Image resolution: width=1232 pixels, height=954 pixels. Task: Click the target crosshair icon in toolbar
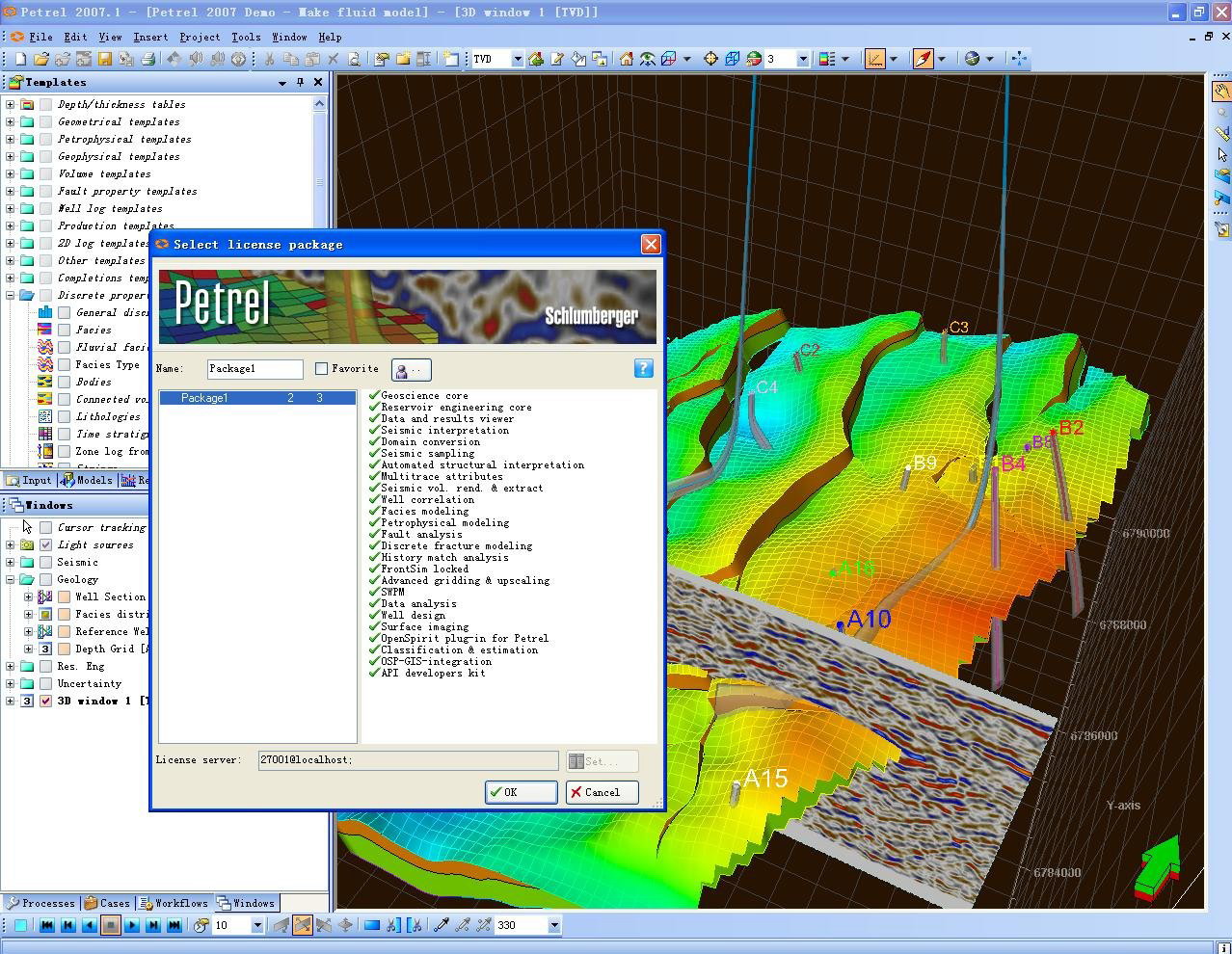click(x=710, y=59)
